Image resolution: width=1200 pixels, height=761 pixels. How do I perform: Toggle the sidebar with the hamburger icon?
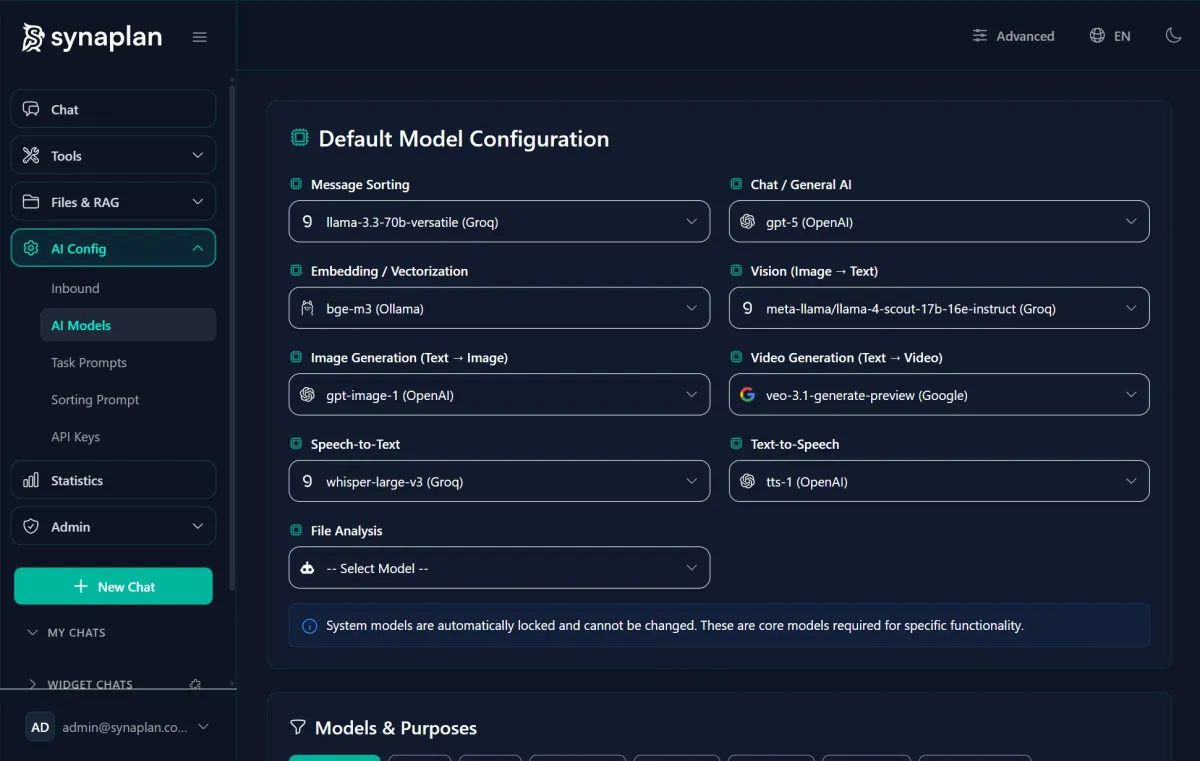(x=199, y=36)
